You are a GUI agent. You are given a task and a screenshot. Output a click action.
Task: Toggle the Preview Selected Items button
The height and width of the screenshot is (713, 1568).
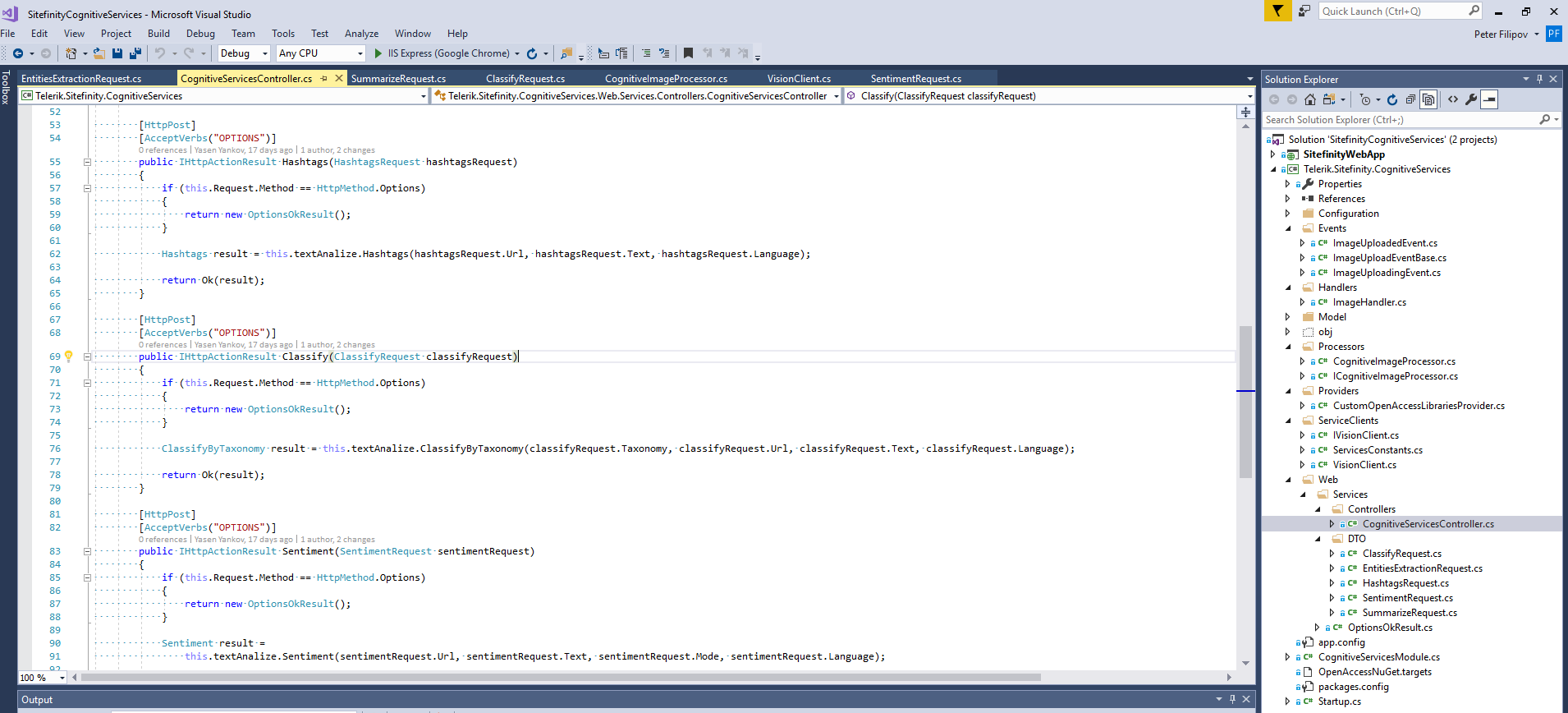(x=1489, y=99)
